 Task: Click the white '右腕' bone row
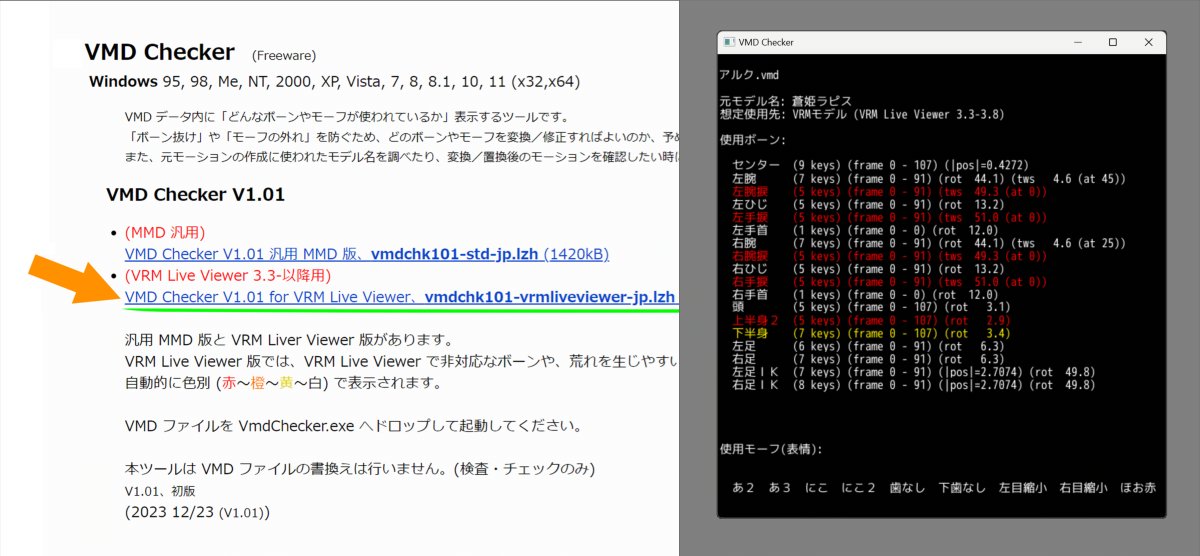(929, 243)
